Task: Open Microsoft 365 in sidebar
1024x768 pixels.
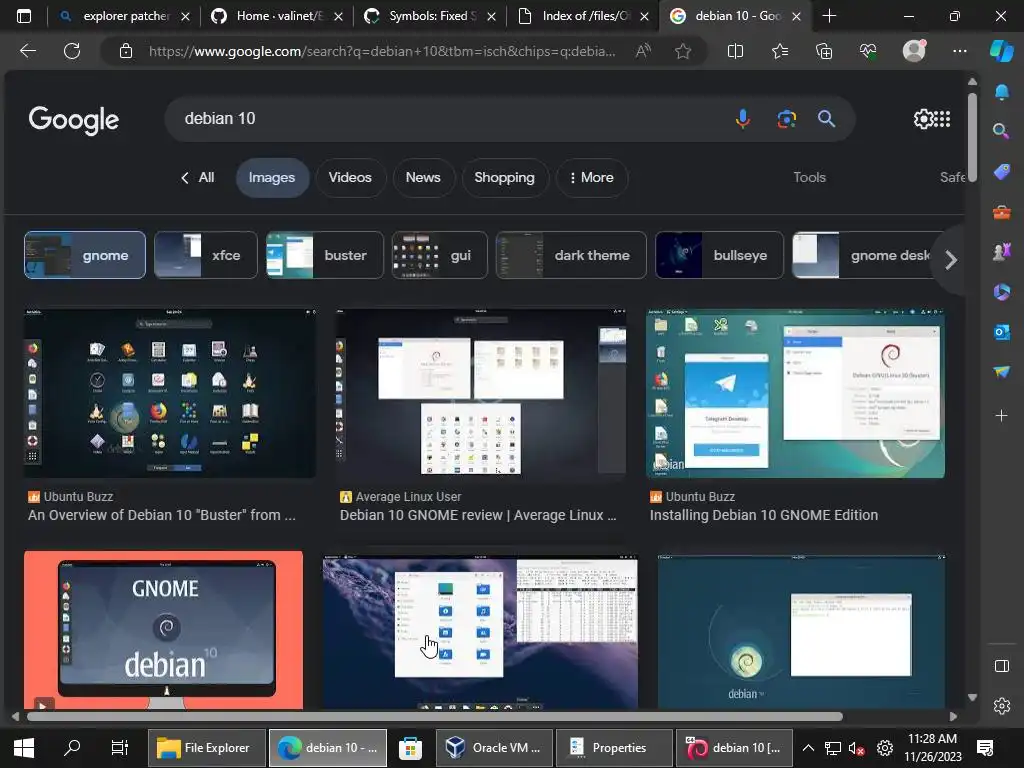Action: (x=1001, y=292)
